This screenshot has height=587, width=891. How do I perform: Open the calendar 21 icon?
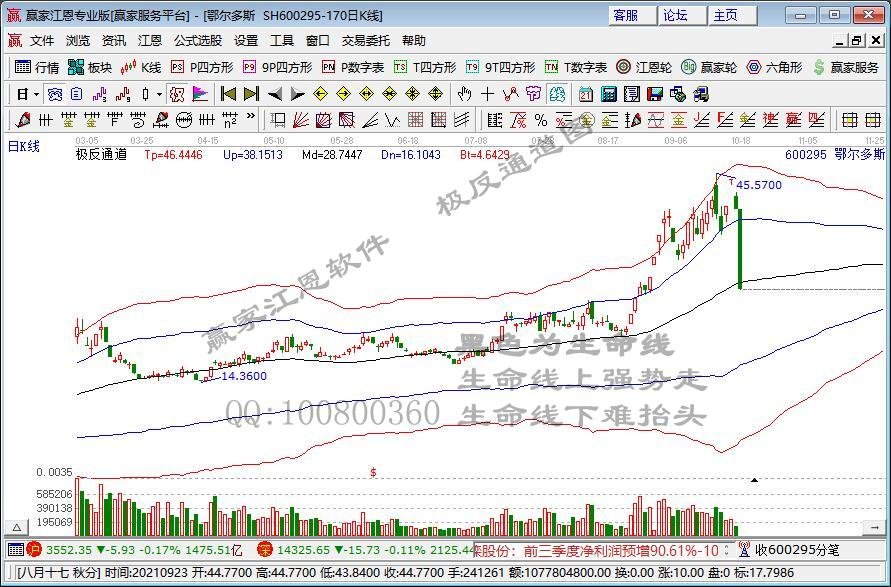click(x=585, y=94)
